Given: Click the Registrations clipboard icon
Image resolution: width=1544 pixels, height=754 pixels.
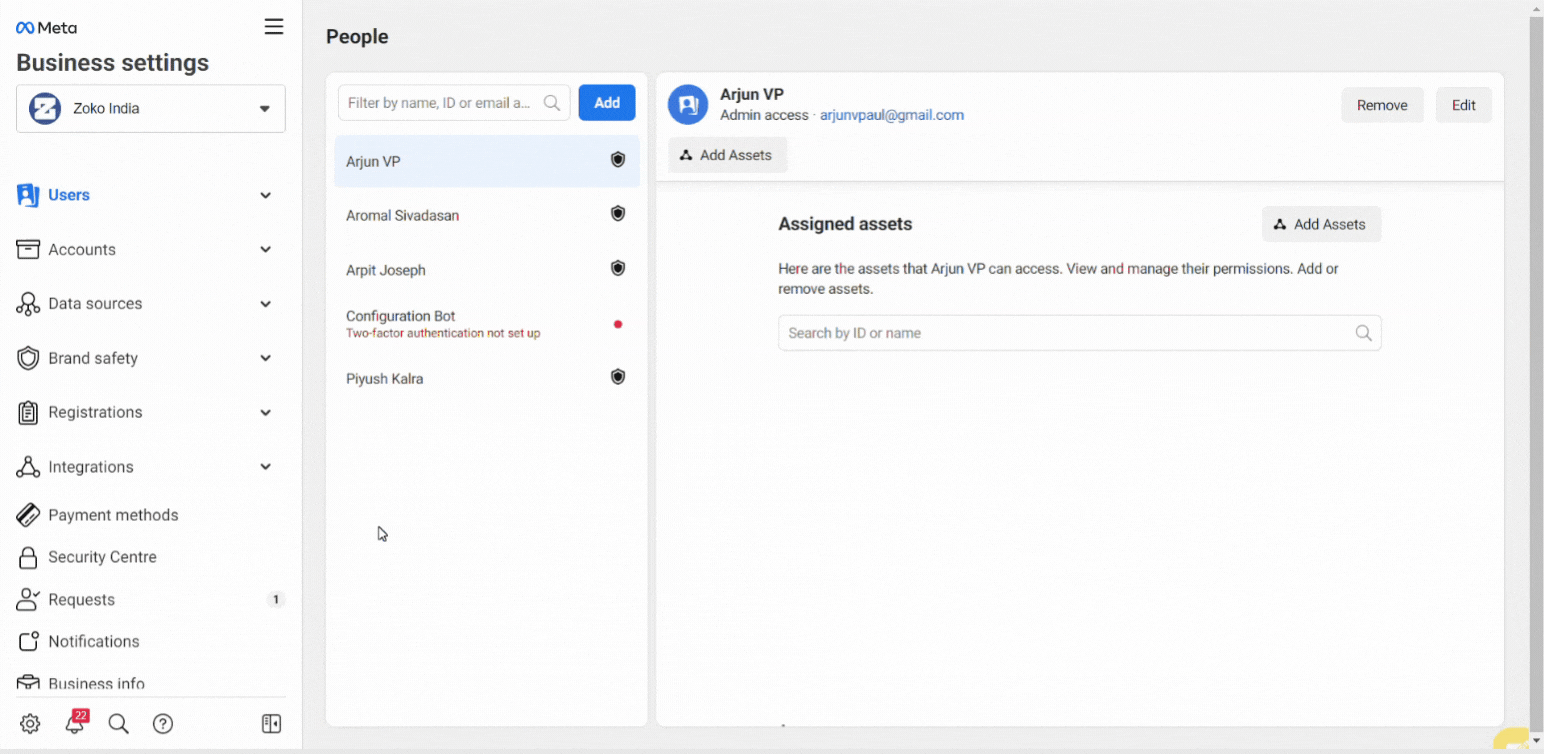Looking at the screenshot, I should (x=28, y=412).
